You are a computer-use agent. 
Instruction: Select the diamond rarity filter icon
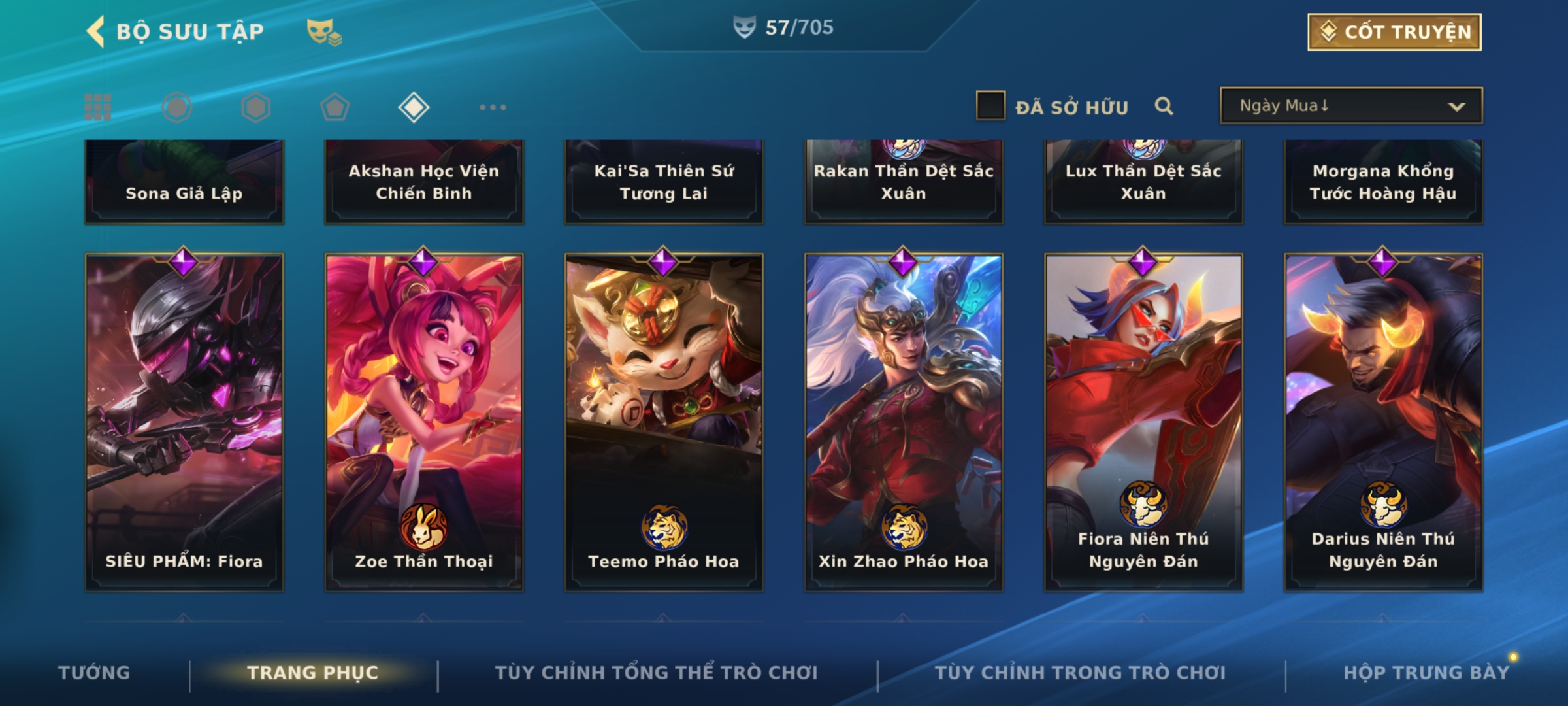[x=414, y=107]
